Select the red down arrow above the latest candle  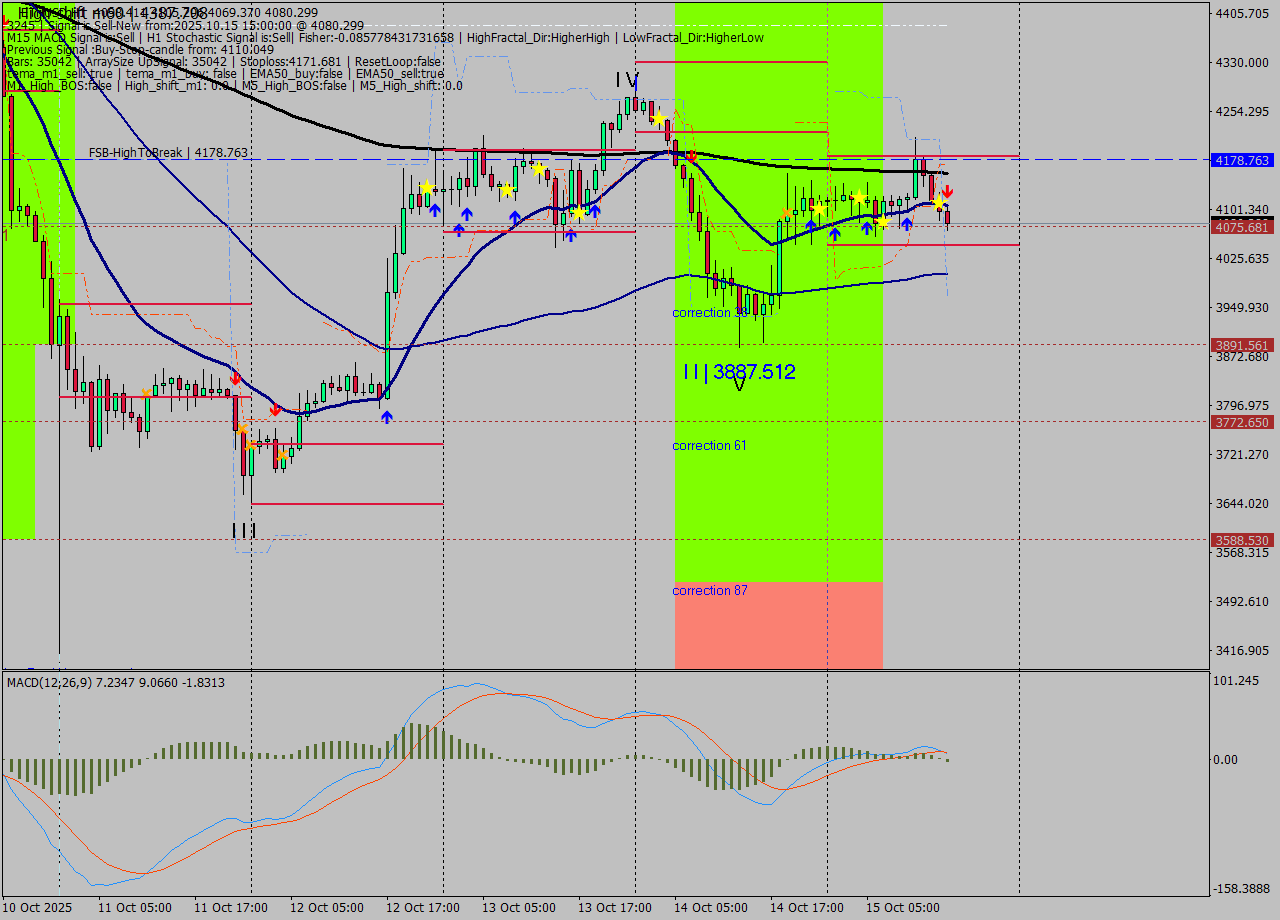(947, 191)
